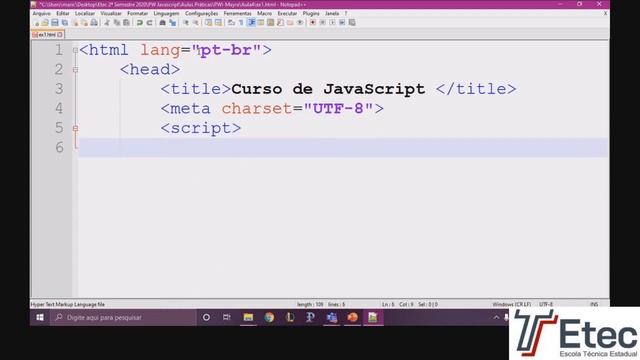Screen dimensions: 640x360
Task: Click the Paste toolbar icon
Action: pyautogui.click(x=126, y=23)
